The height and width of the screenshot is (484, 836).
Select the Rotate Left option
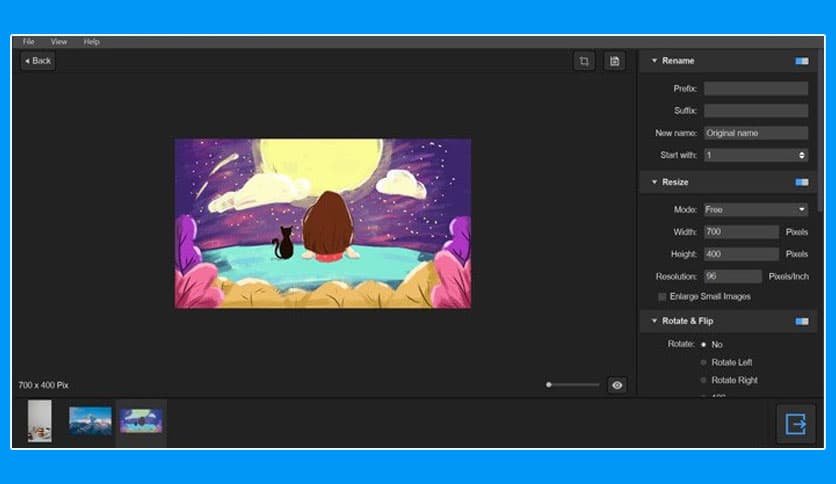[704, 362]
